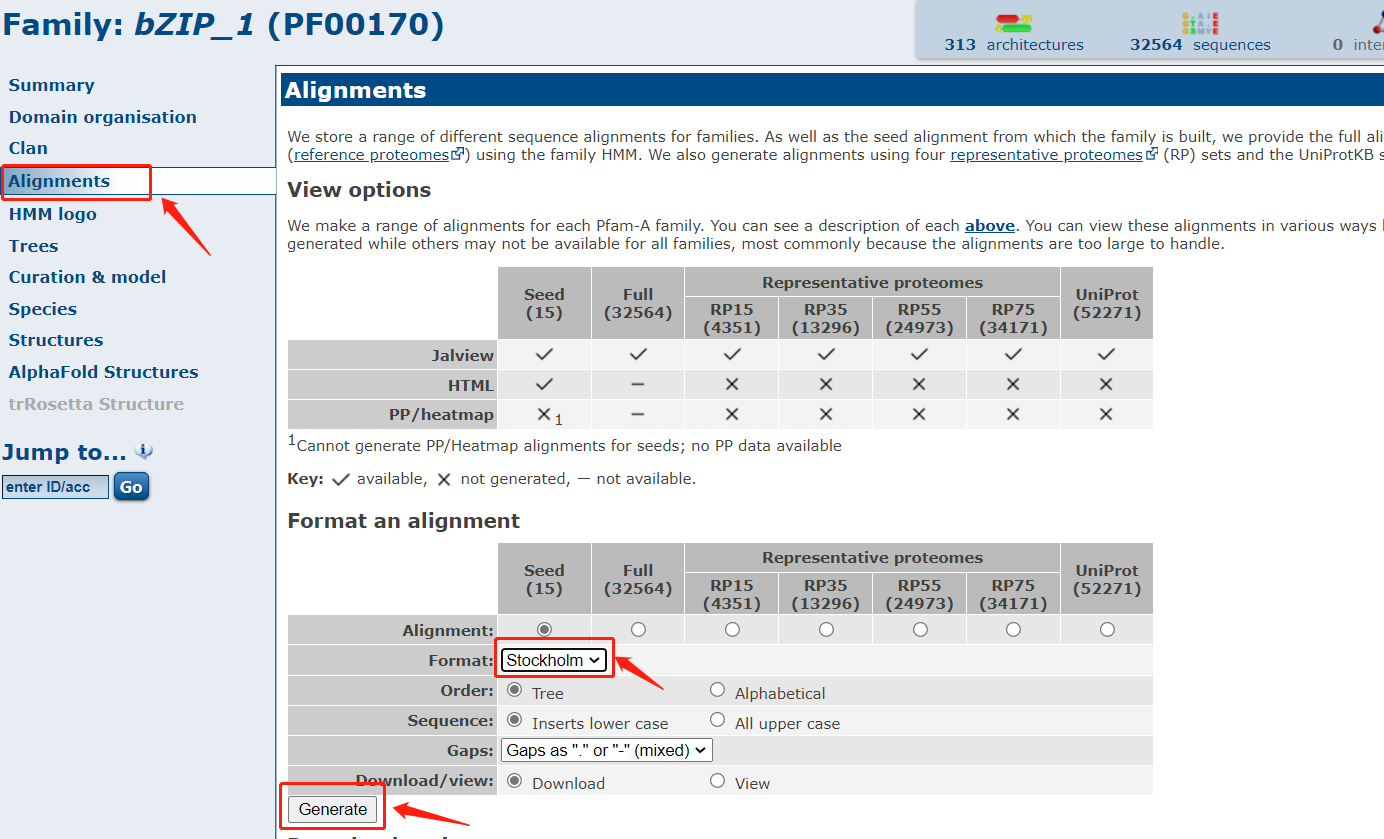This screenshot has height=839, width=1384.
Task: Open Jalview checkmark for UniProt alignment
Action: pyautogui.click(x=1106, y=354)
